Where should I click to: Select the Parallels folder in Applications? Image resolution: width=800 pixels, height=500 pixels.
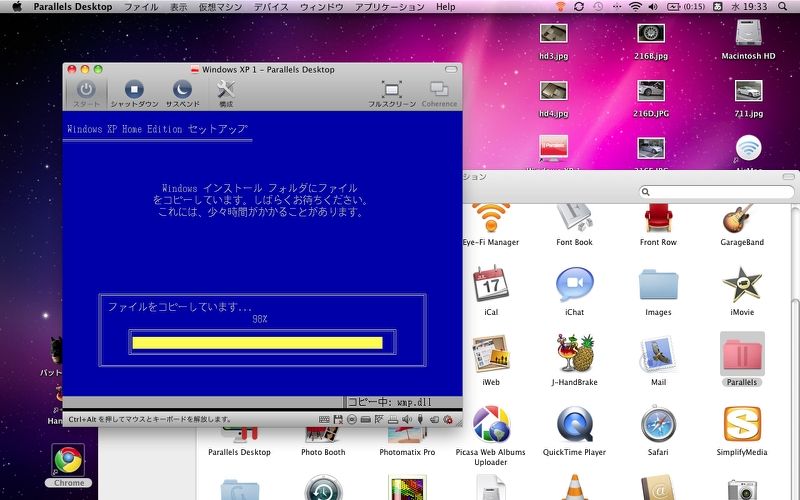[x=742, y=354]
